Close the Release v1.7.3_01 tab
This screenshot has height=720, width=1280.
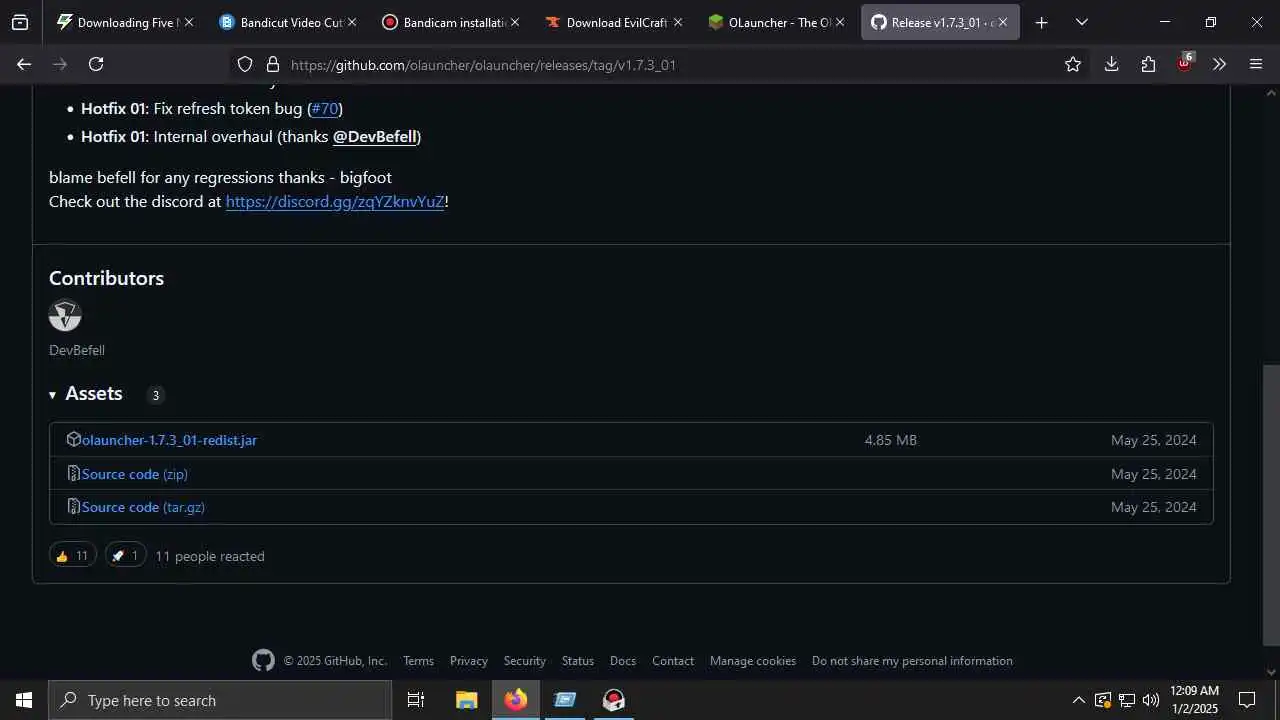[1003, 22]
